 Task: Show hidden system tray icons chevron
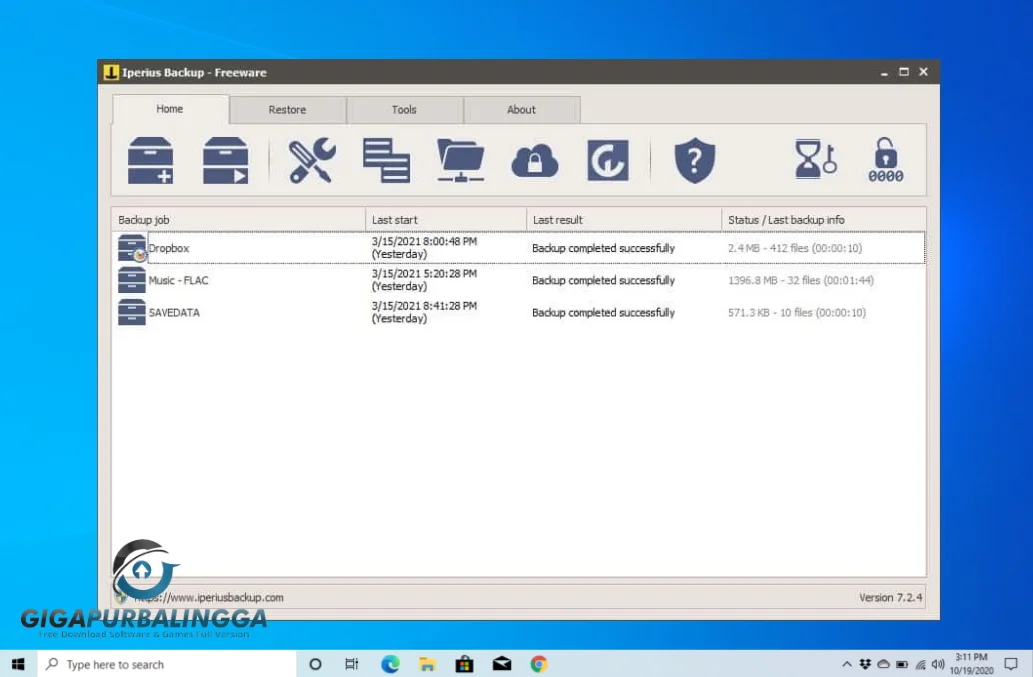point(847,664)
